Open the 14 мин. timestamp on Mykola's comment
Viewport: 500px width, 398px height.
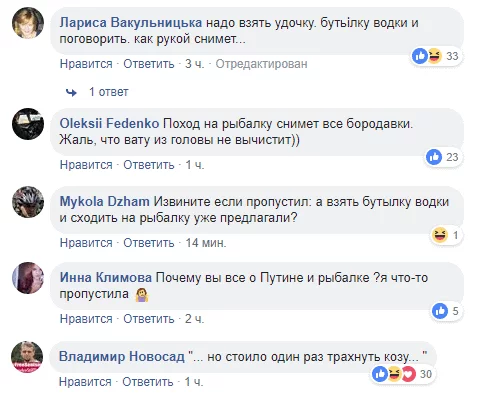(206, 243)
